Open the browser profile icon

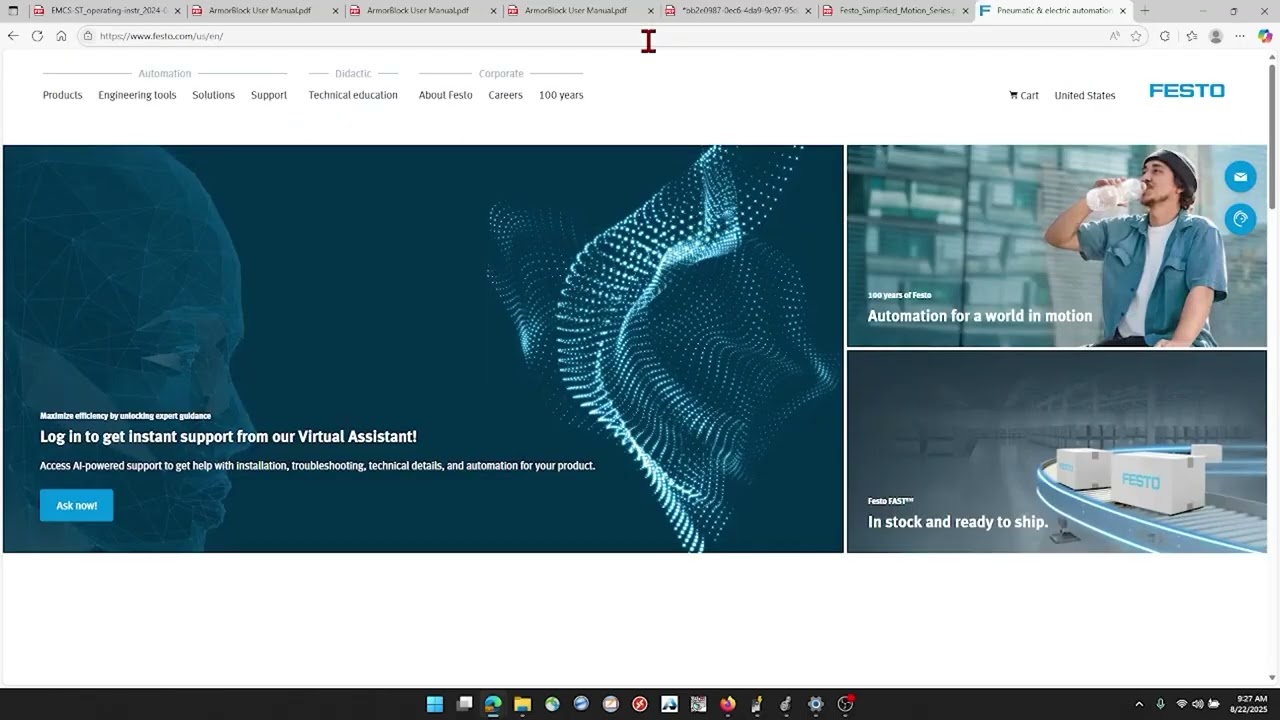[x=1216, y=36]
